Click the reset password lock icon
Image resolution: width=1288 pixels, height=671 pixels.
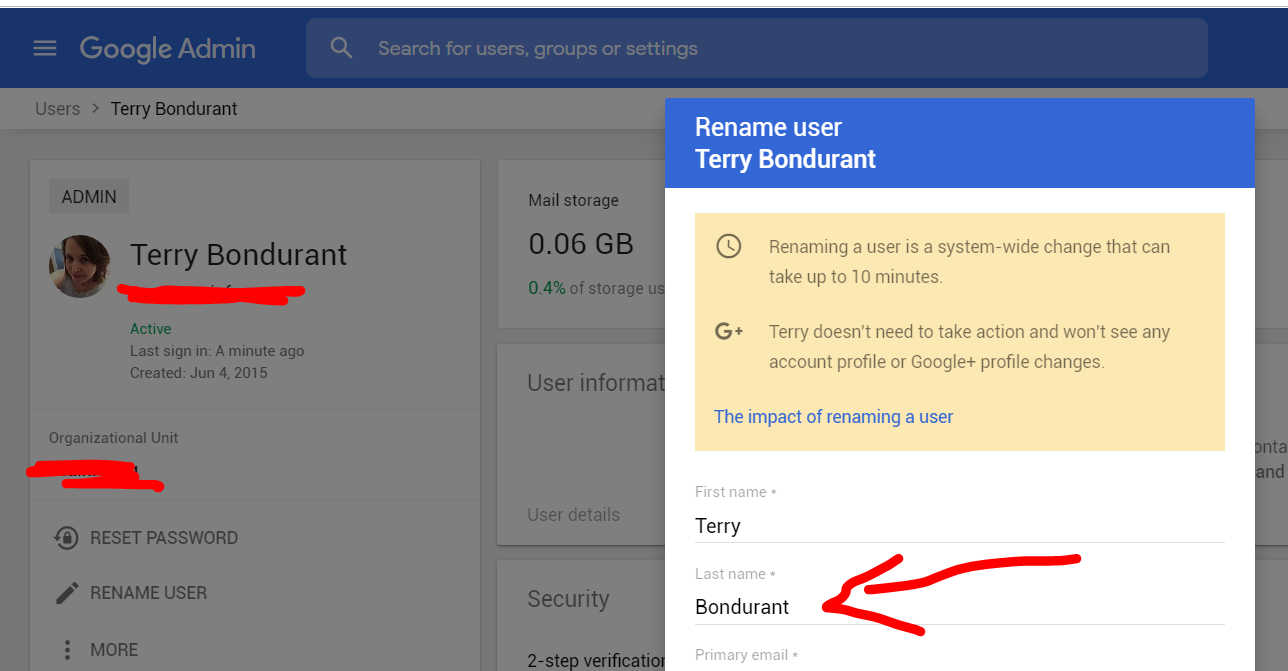click(66, 538)
